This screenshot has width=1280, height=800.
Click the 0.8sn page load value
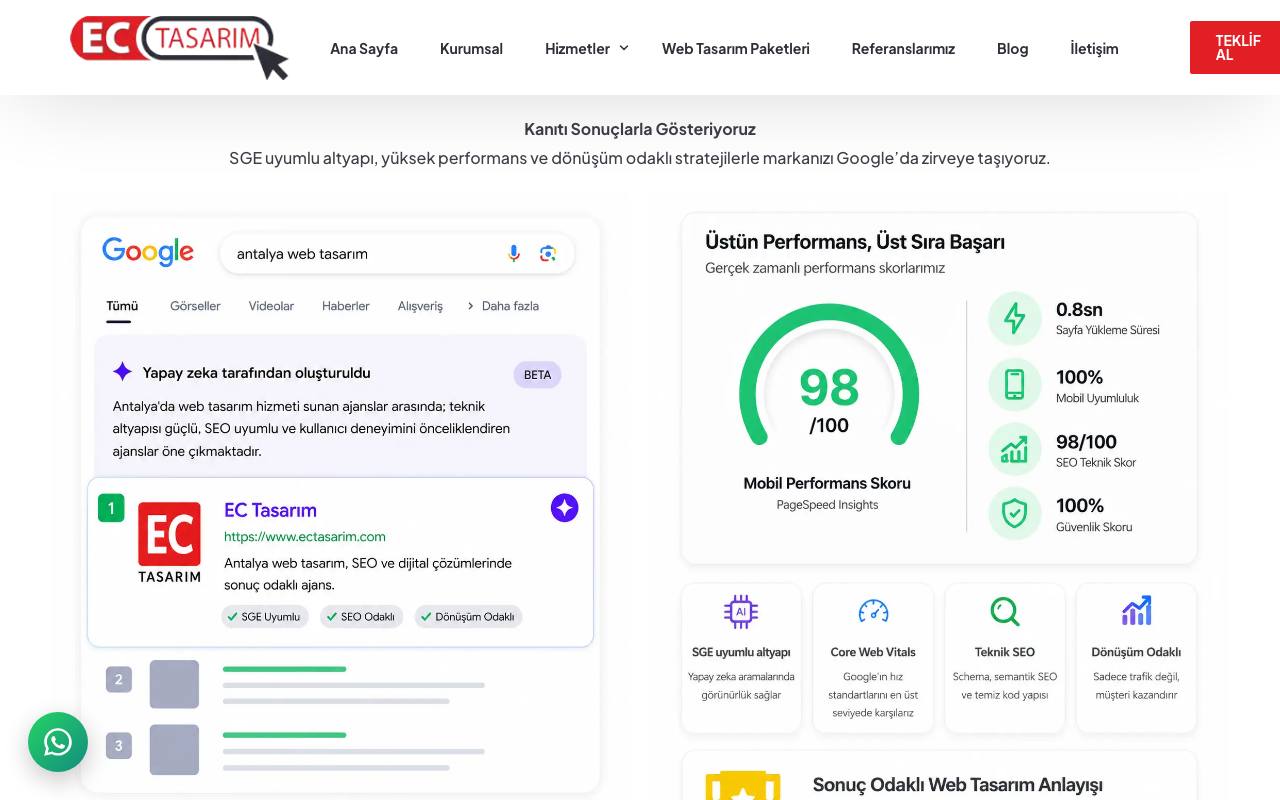point(1079,310)
